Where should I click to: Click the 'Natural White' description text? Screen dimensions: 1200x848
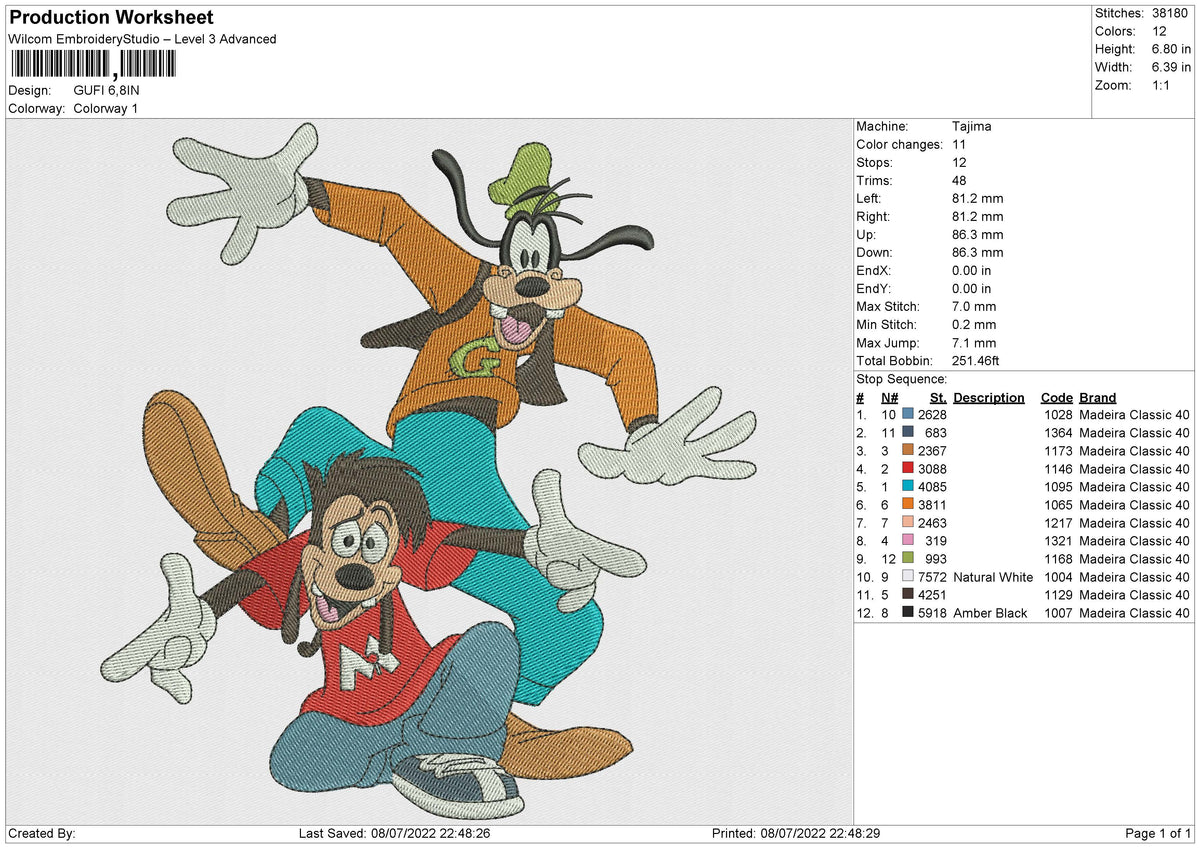pyautogui.click(x=993, y=577)
